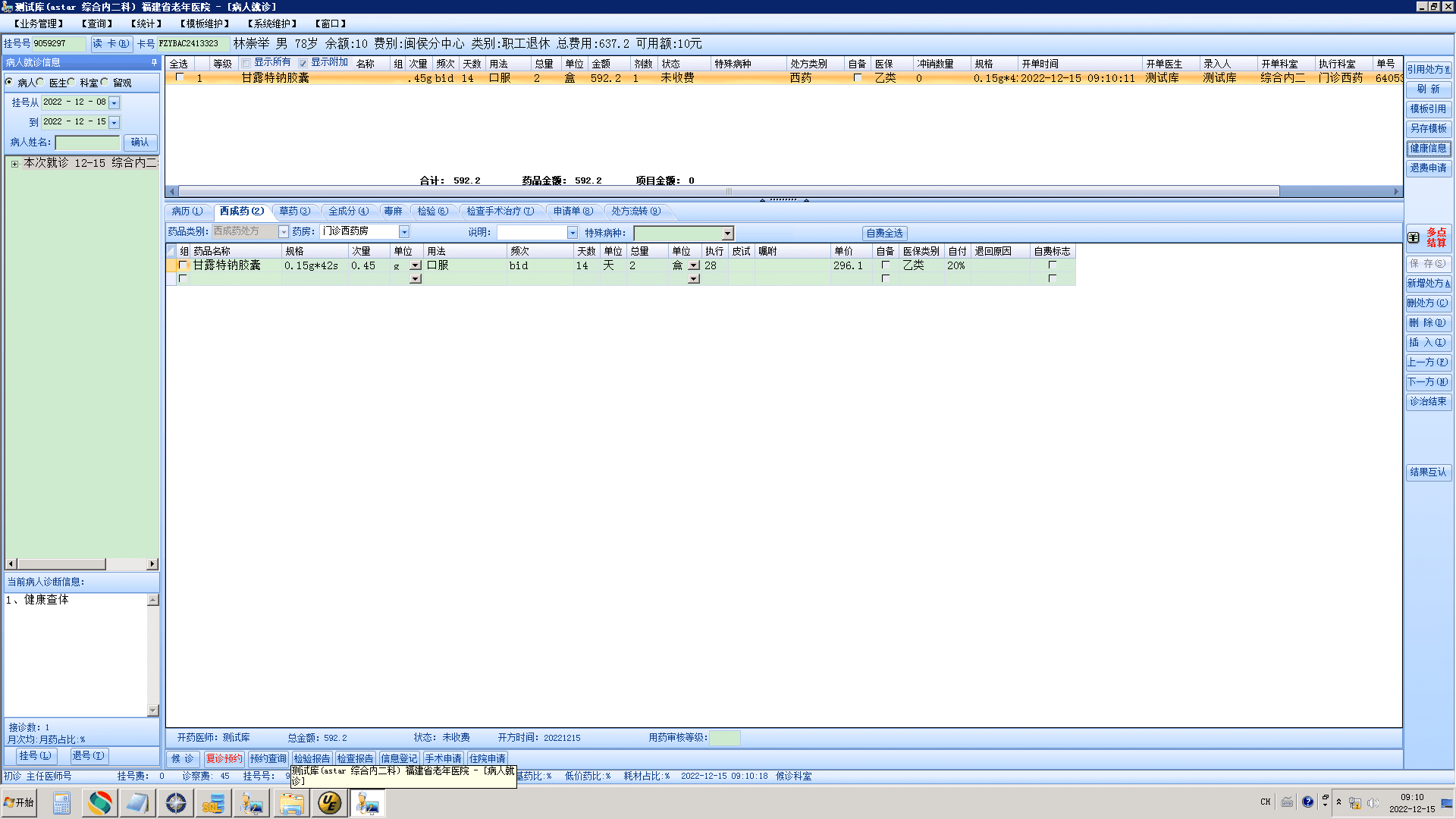Click the 自费全选 button
This screenshot has width=1456, height=819.
click(884, 234)
